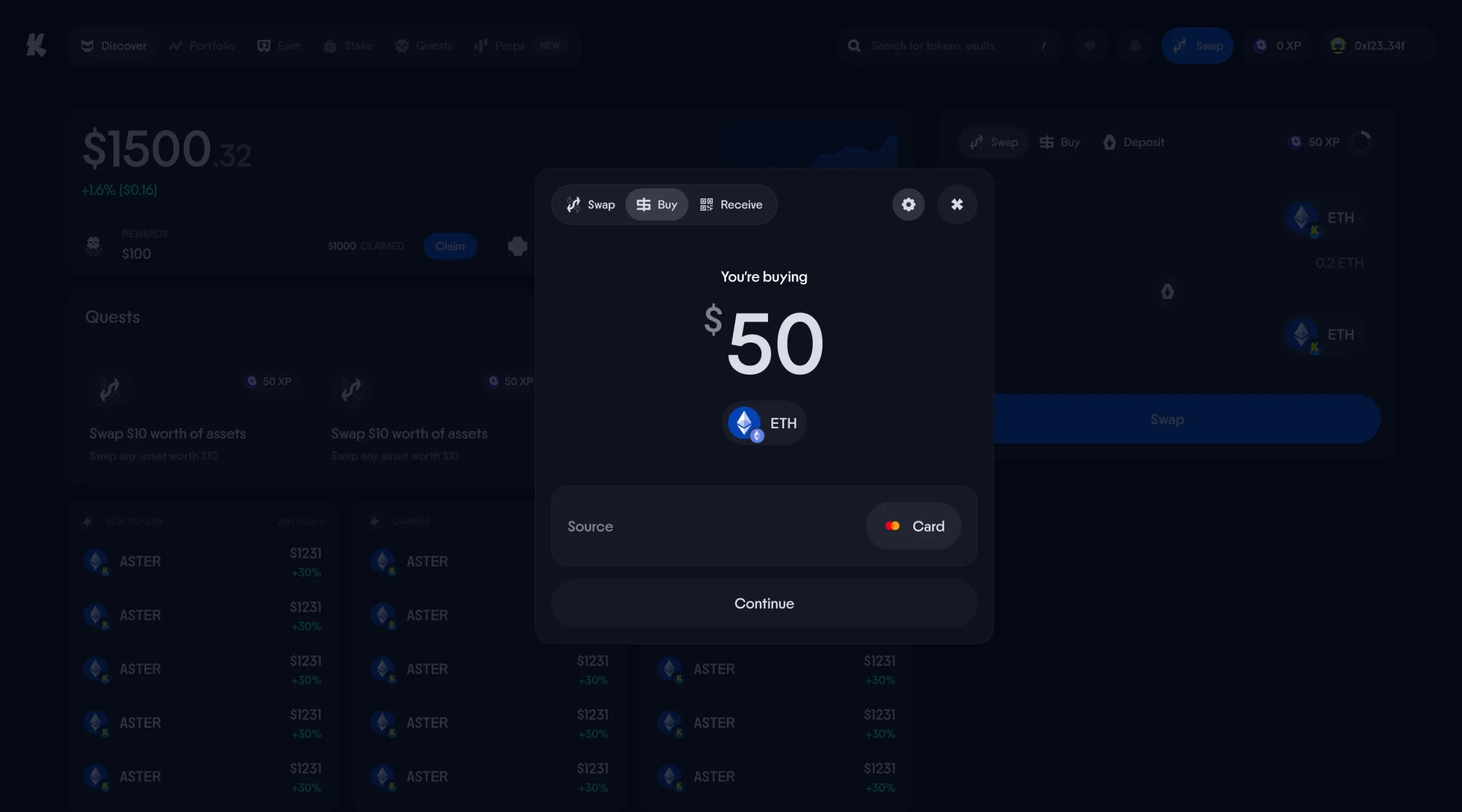Viewport: 1462px width, 812px height.
Task: Open Stake in top navigation
Action: click(x=348, y=46)
